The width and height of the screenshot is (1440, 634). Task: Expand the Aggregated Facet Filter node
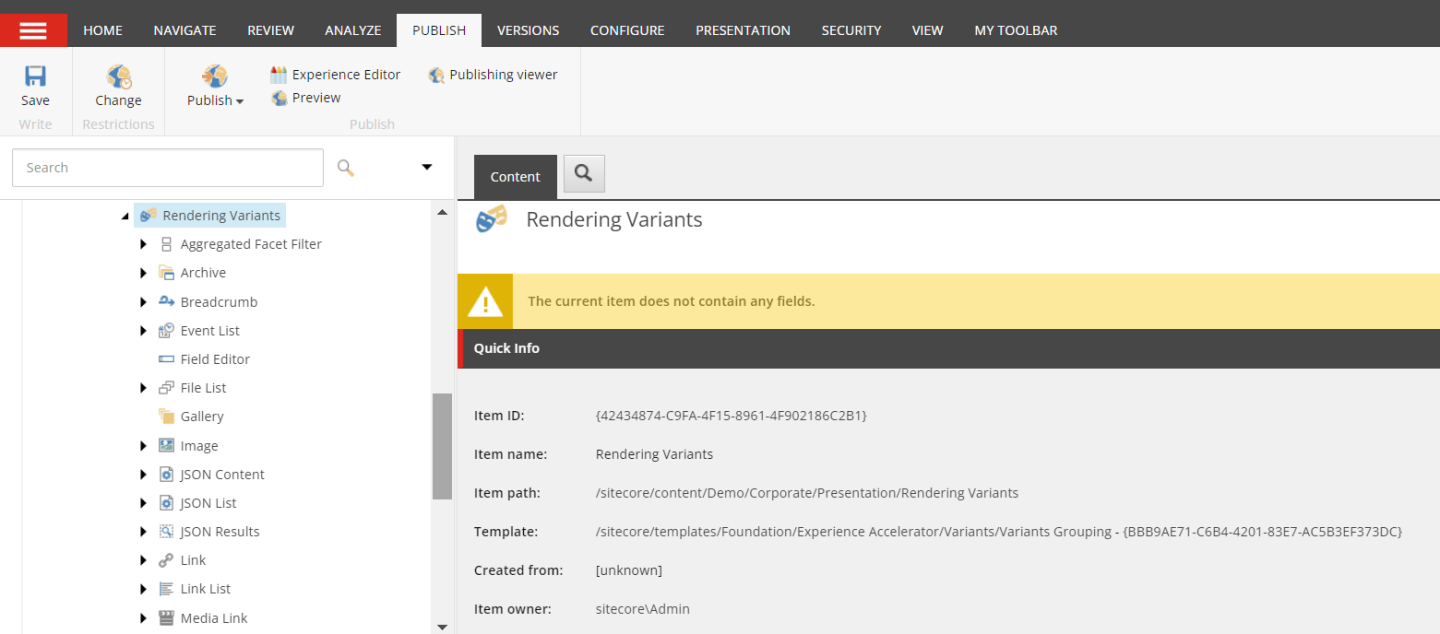click(x=144, y=244)
